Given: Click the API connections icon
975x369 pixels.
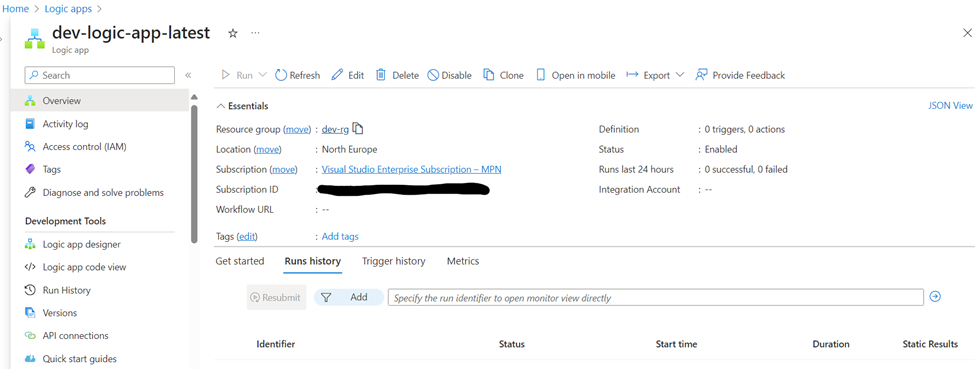Looking at the screenshot, I should click(x=30, y=335).
